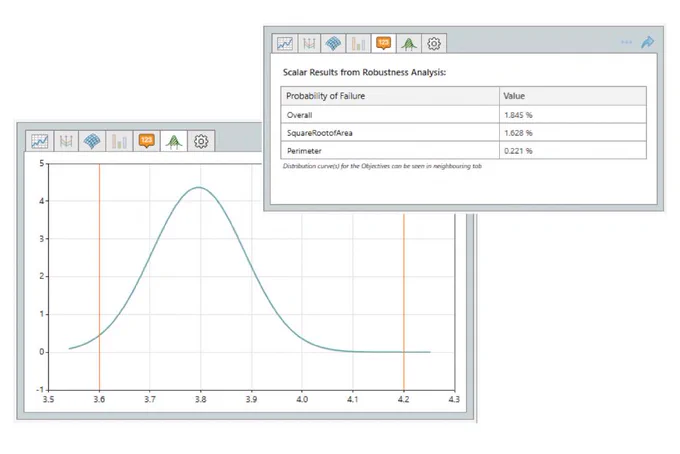This screenshot has width=680, height=454.
Task: Click the peak of the distribution curve
Action: coord(199,187)
